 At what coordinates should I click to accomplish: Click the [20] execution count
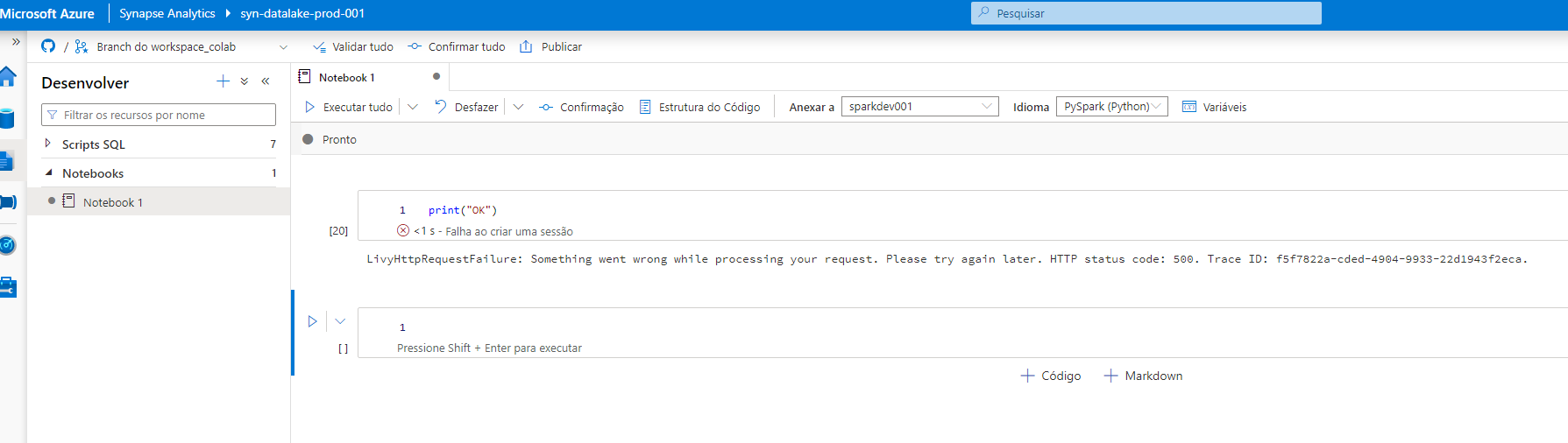point(338,231)
